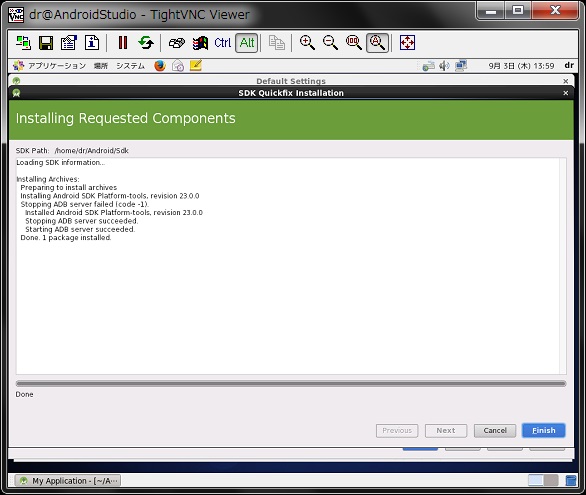The width and height of the screenshot is (586, 495).
Task: Send Ctrl+Alt+Del icon in toolbar
Action: 177,43
